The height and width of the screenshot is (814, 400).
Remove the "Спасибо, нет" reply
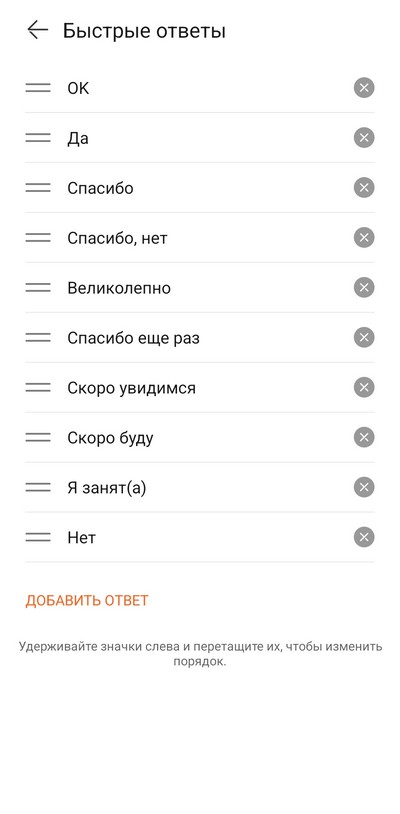[x=364, y=238]
